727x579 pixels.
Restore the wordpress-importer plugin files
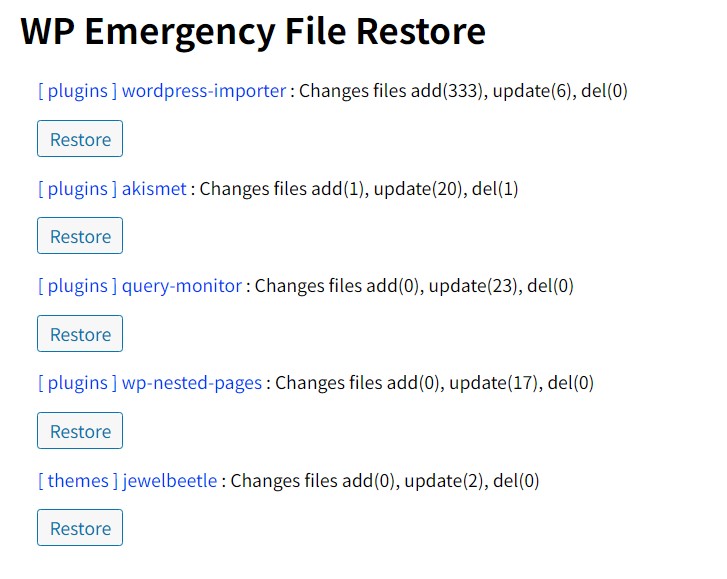[x=80, y=139]
